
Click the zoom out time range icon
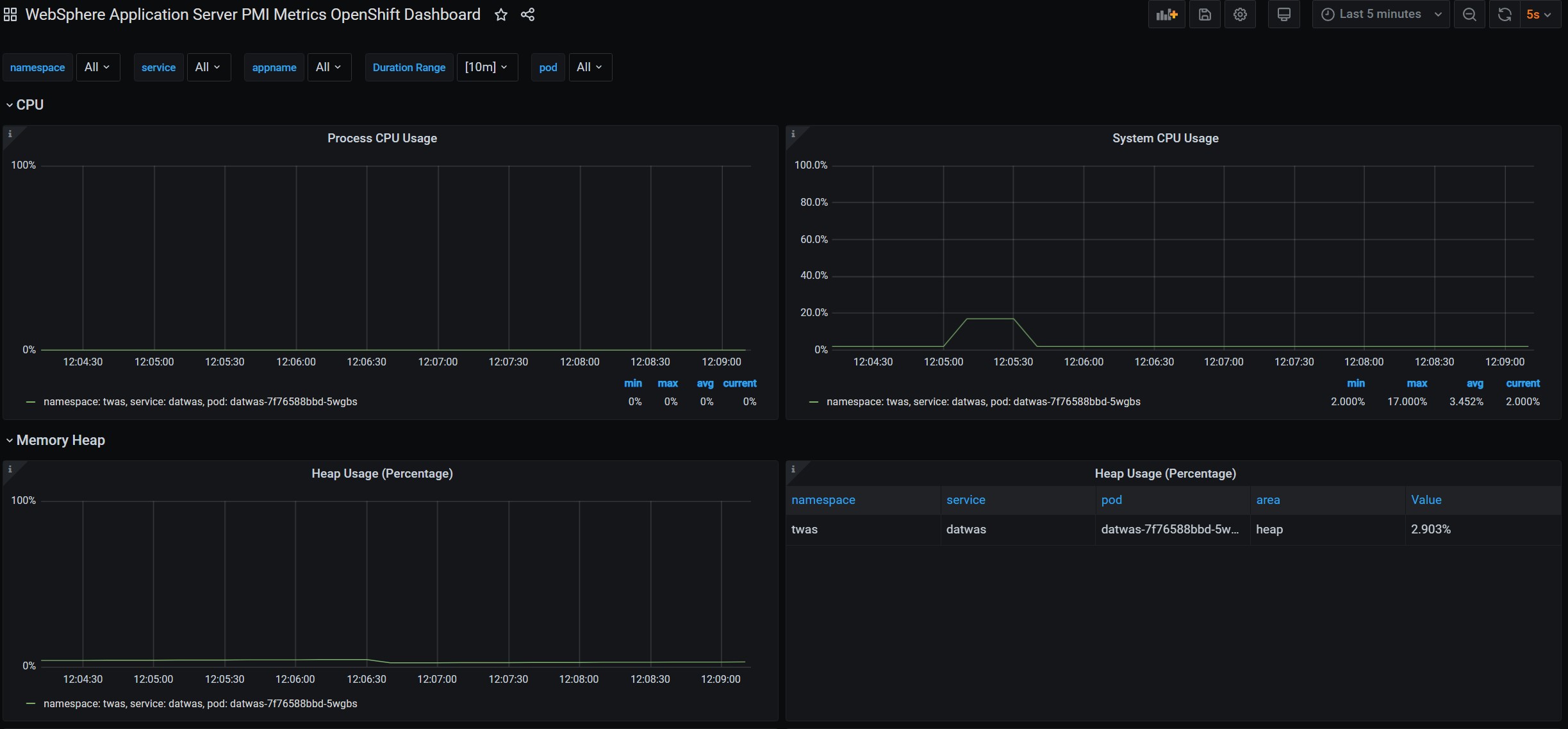pyautogui.click(x=1469, y=15)
